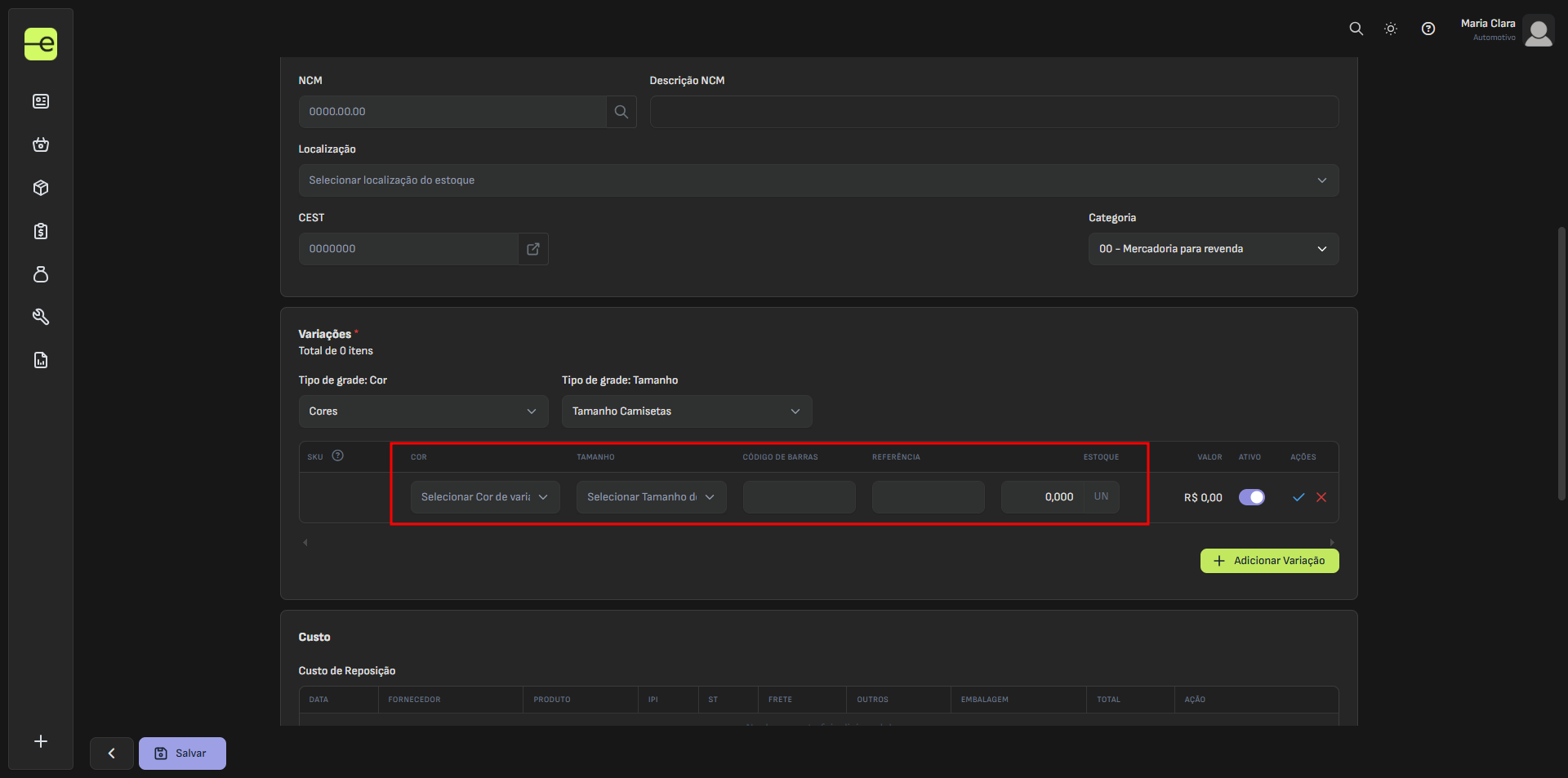This screenshot has width=1568, height=778.
Task: Click the reports document sidebar icon
Action: click(41, 360)
